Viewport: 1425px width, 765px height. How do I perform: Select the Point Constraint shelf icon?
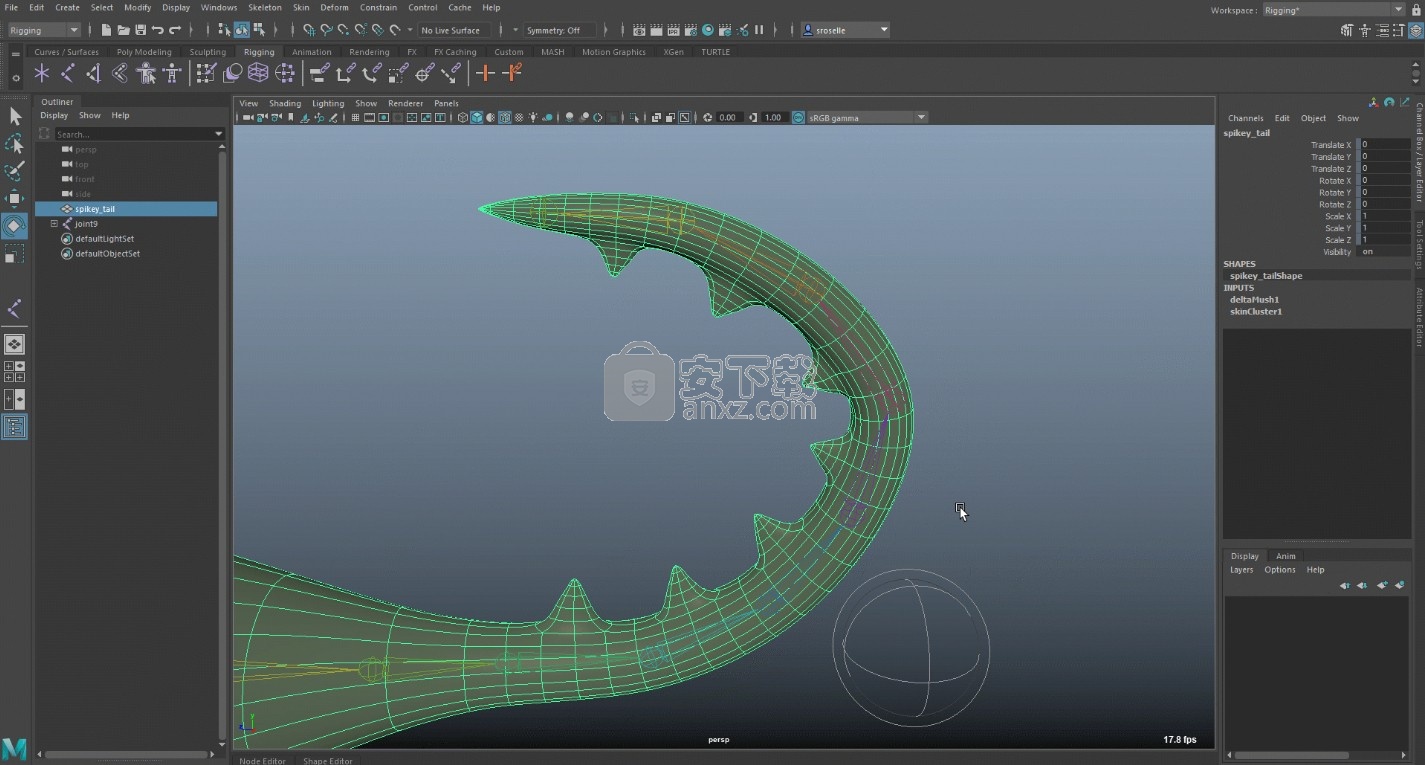(x=345, y=72)
